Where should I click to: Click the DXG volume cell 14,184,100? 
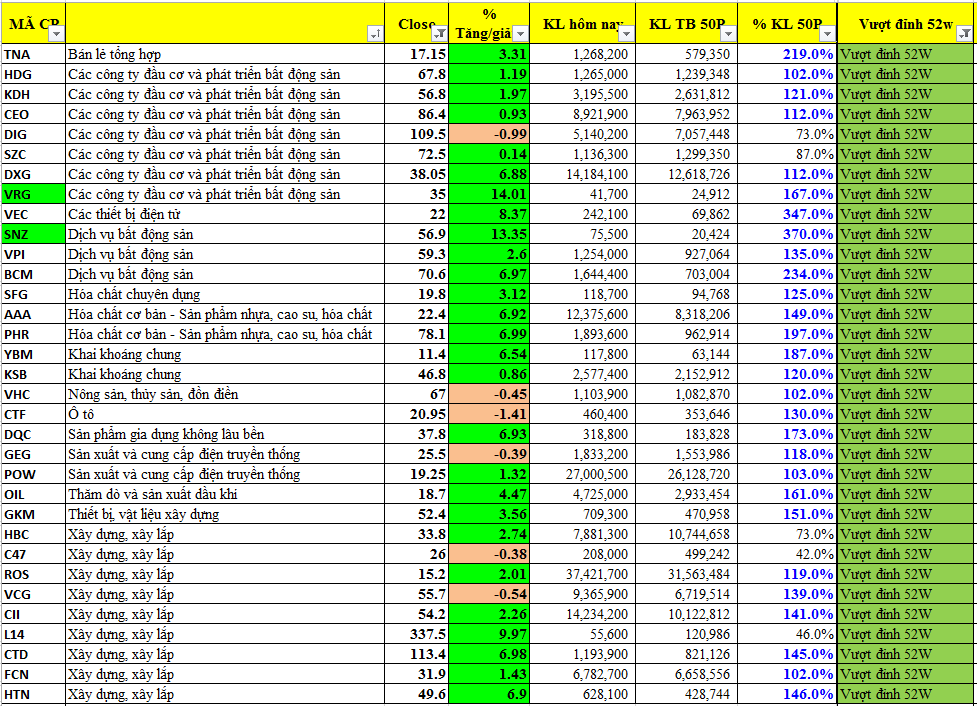click(x=582, y=174)
